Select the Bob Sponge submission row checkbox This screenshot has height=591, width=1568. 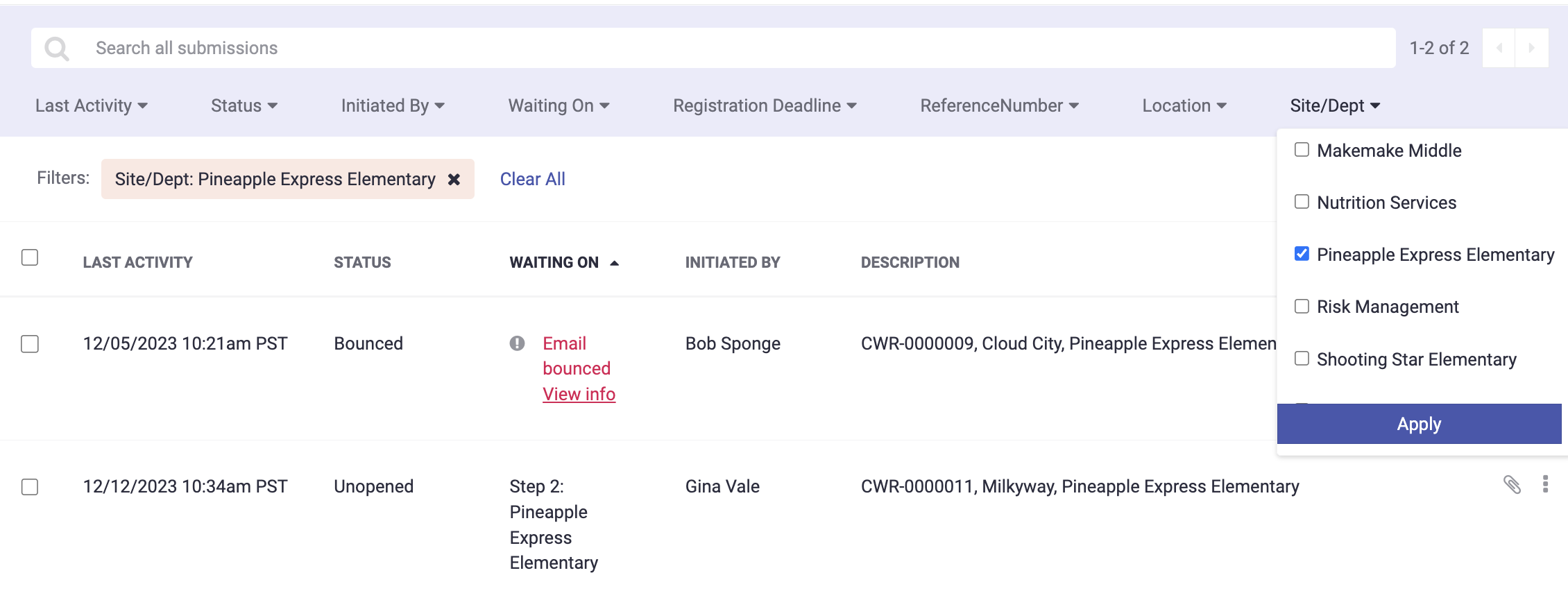click(x=30, y=344)
